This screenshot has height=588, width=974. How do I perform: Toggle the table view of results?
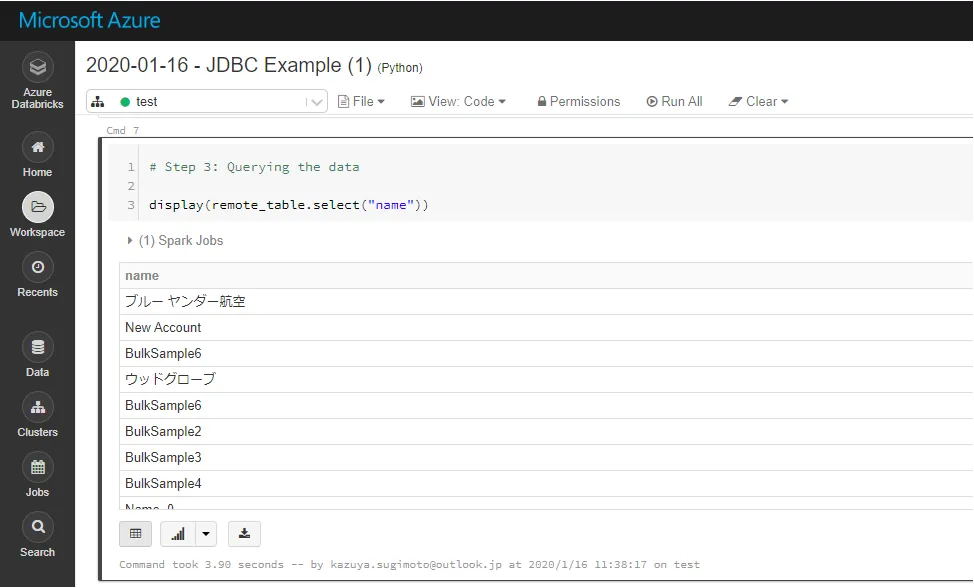pyautogui.click(x=135, y=533)
